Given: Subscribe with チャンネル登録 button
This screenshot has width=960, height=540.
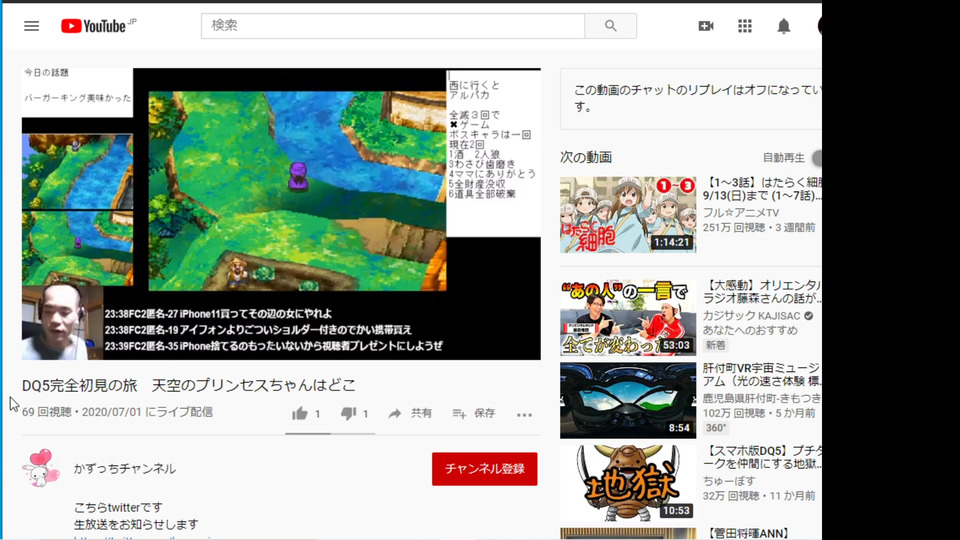Looking at the screenshot, I should coord(484,469).
